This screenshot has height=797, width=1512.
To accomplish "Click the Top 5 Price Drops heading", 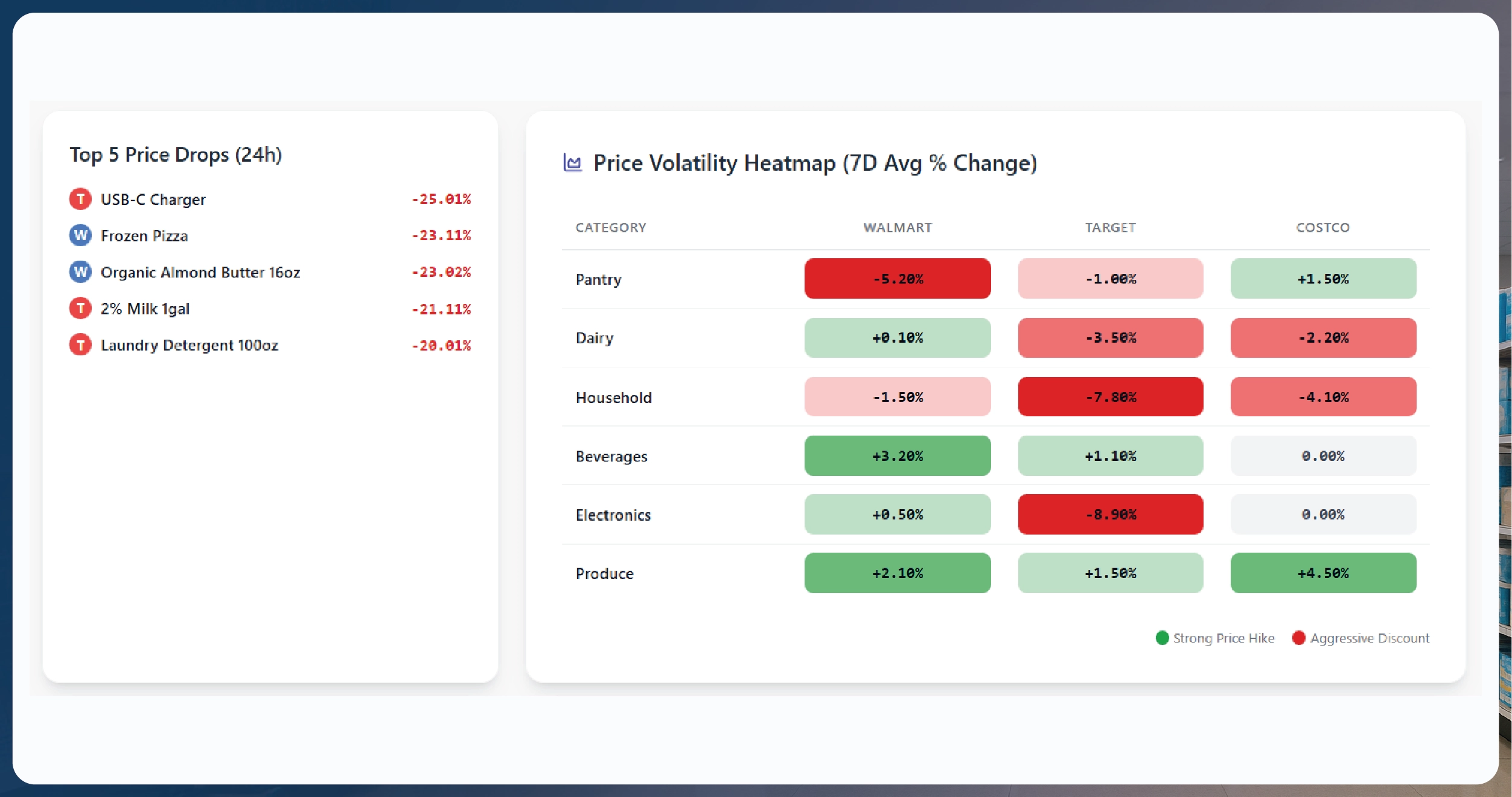I will [177, 154].
